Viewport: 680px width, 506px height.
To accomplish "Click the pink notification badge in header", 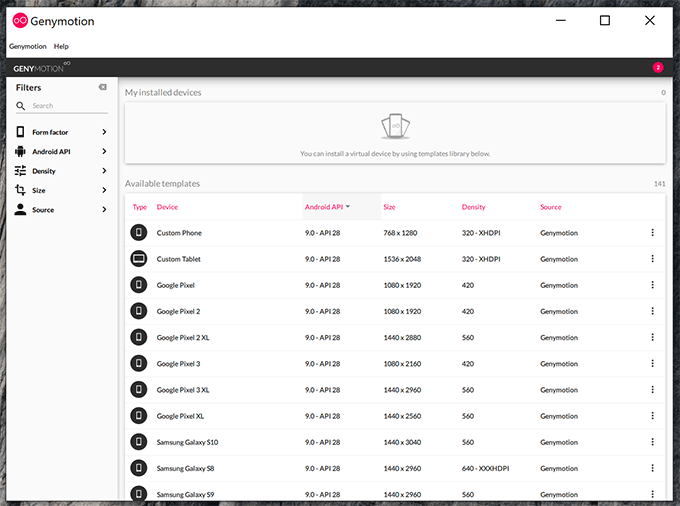I will coord(658,67).
